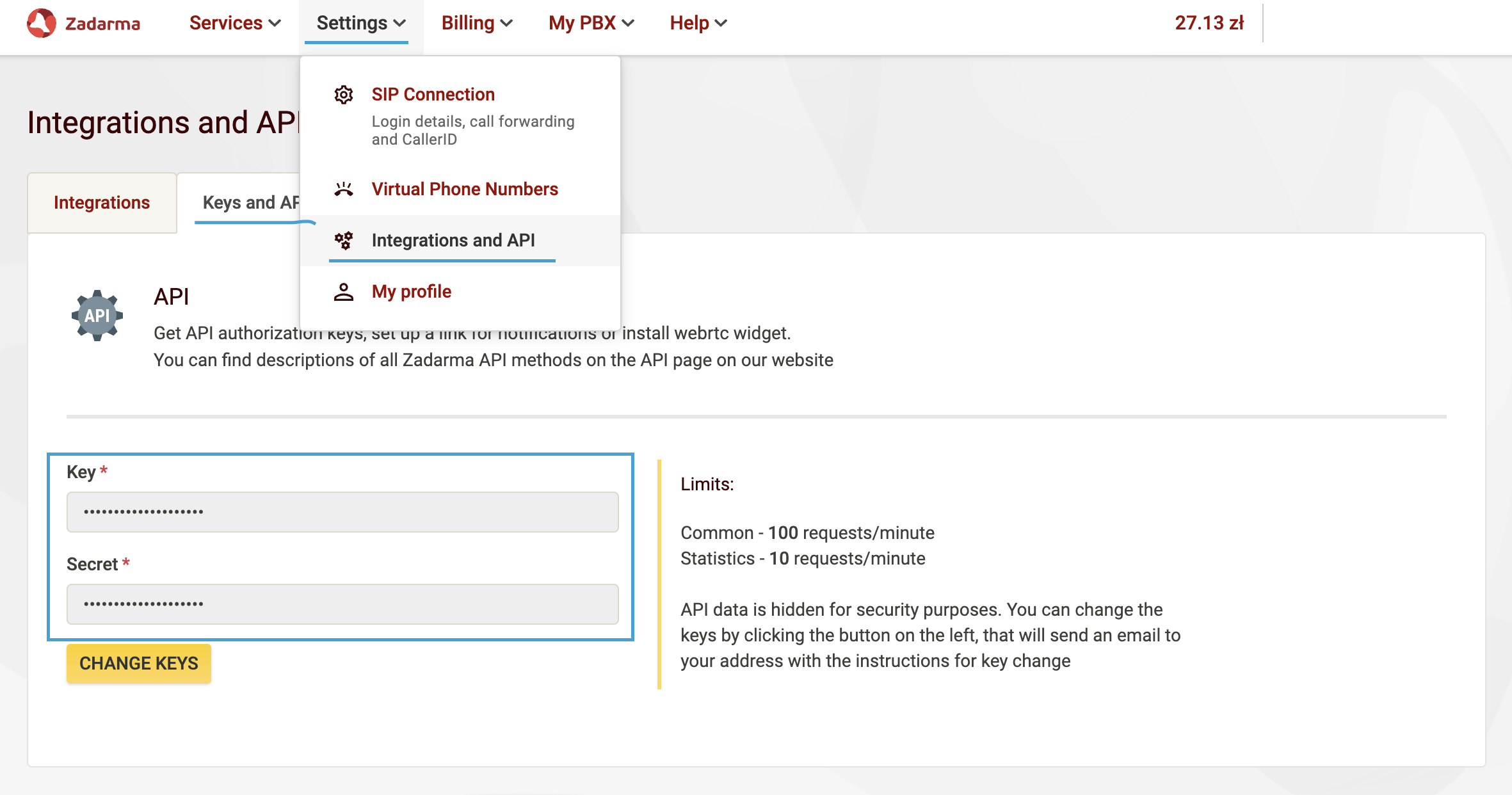Screen dimensions: 1512x795
Task: Click the Integrations and API gears icon
Action: (344, 240)
